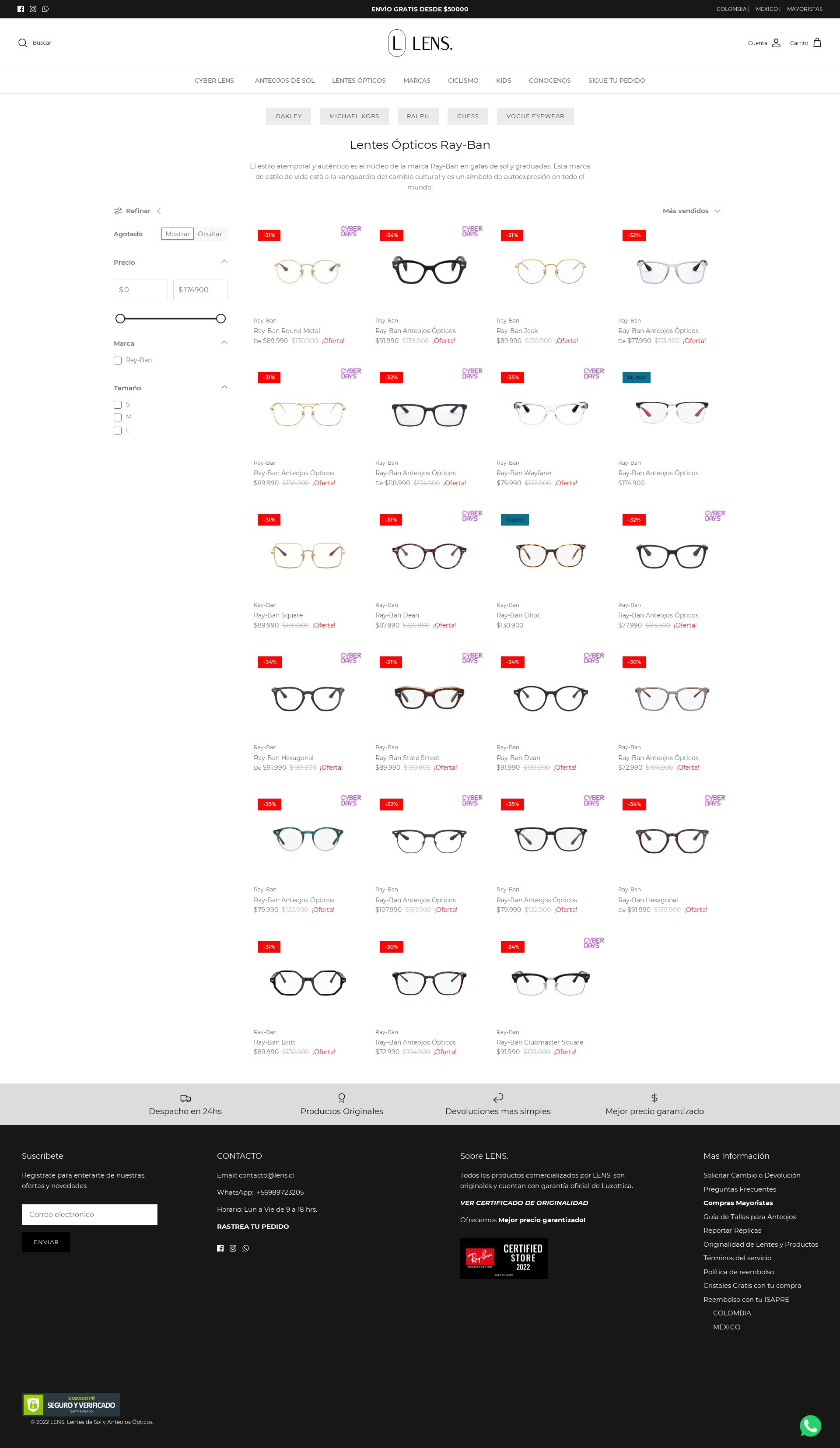This screenshot has width=840, height=1448.
Task: Go to the MICHAEL KORS brand page
Action: coord(354,116)
